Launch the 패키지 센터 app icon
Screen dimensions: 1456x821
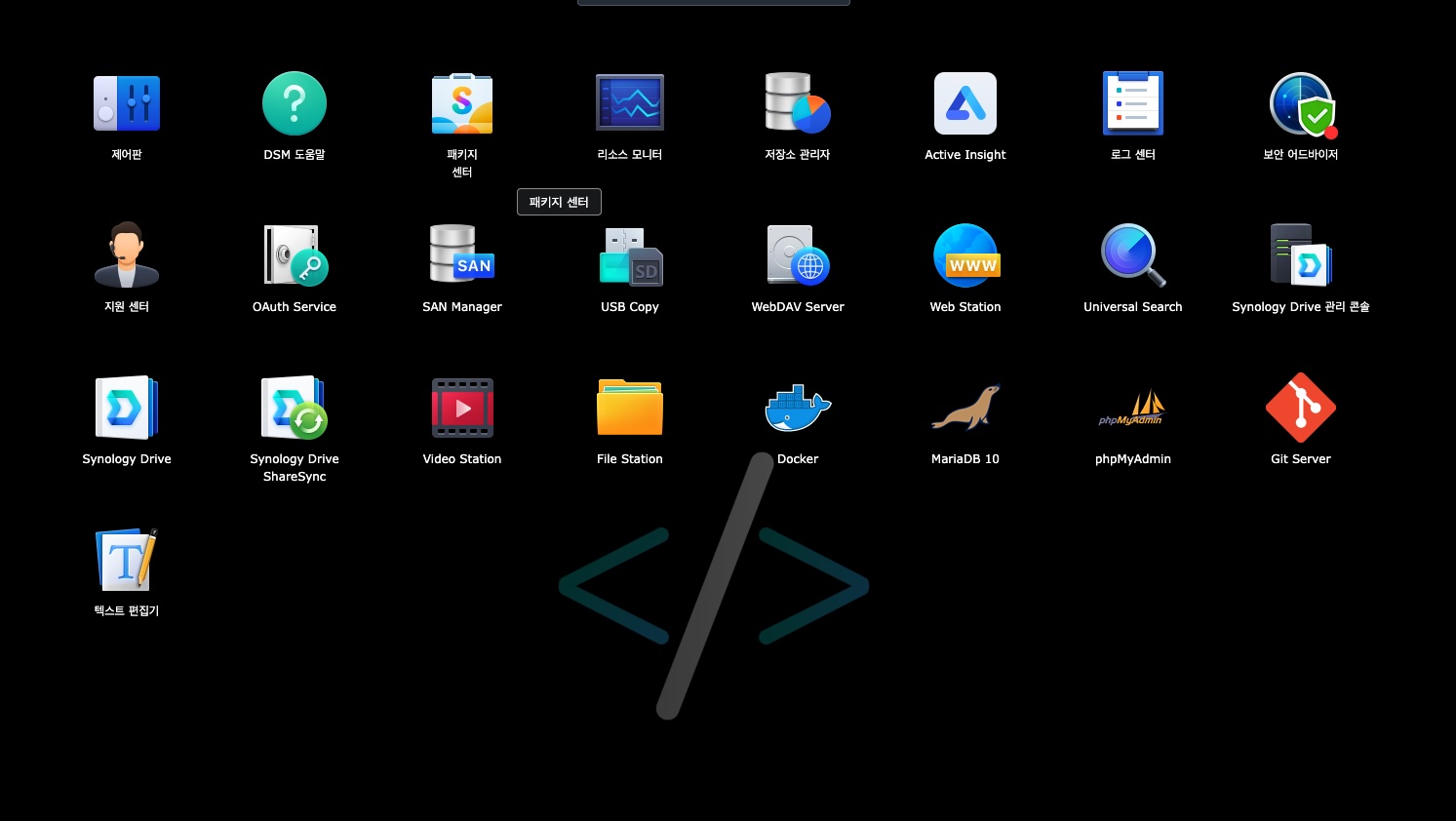coord(462,103)
